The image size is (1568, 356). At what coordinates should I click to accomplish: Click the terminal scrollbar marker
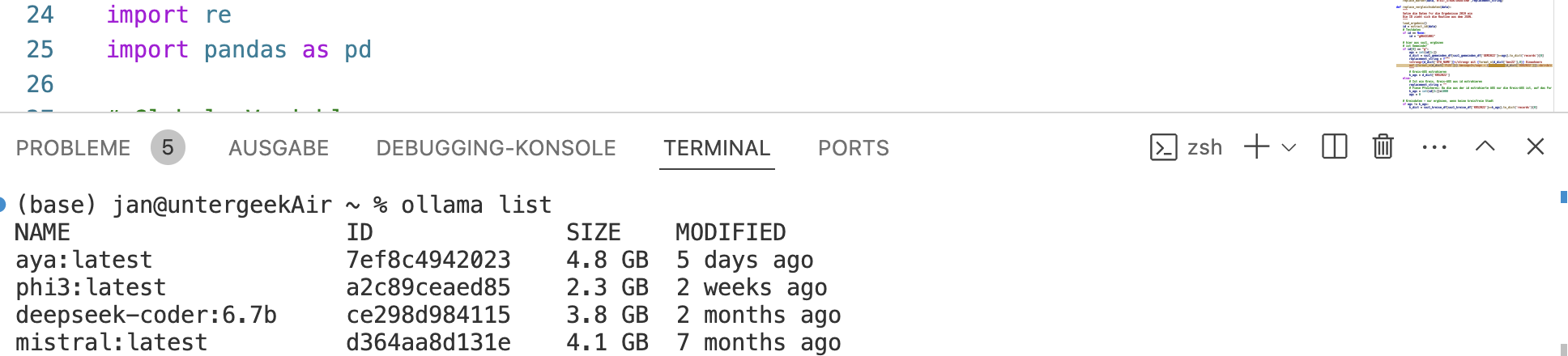coord(1563,197)
